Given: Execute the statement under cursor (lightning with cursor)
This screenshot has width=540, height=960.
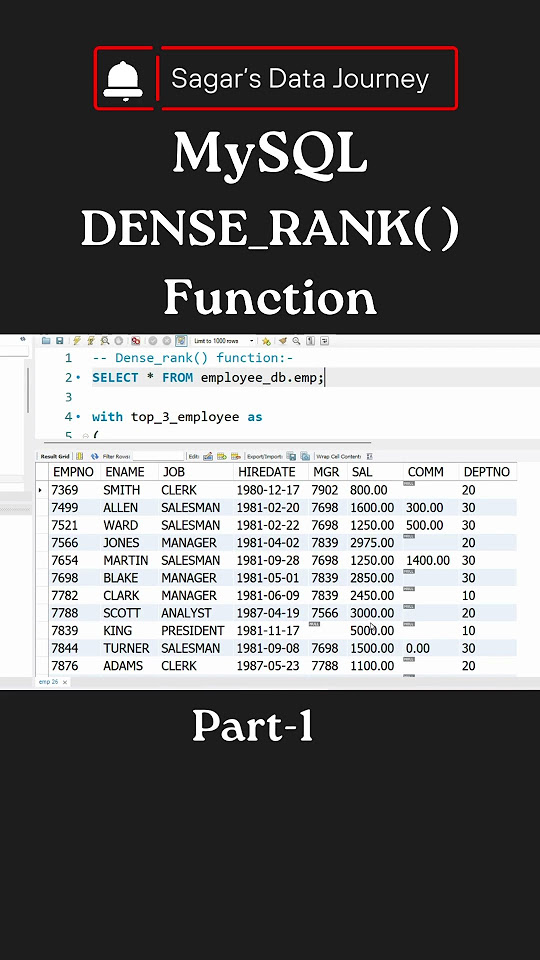Looking at the screenshot, I should click(91, 340).
